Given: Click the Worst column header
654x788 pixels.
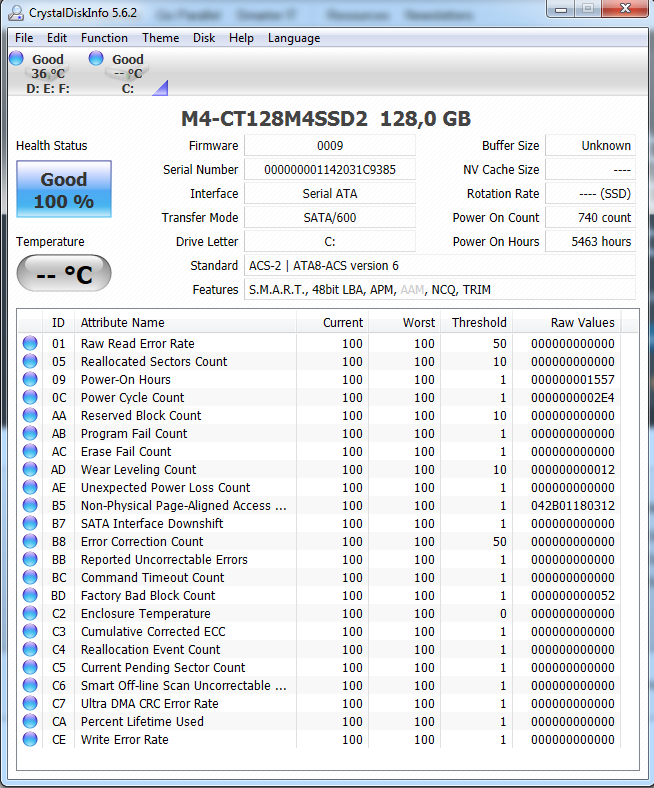Looking at the screenshot, I should 405,323.
